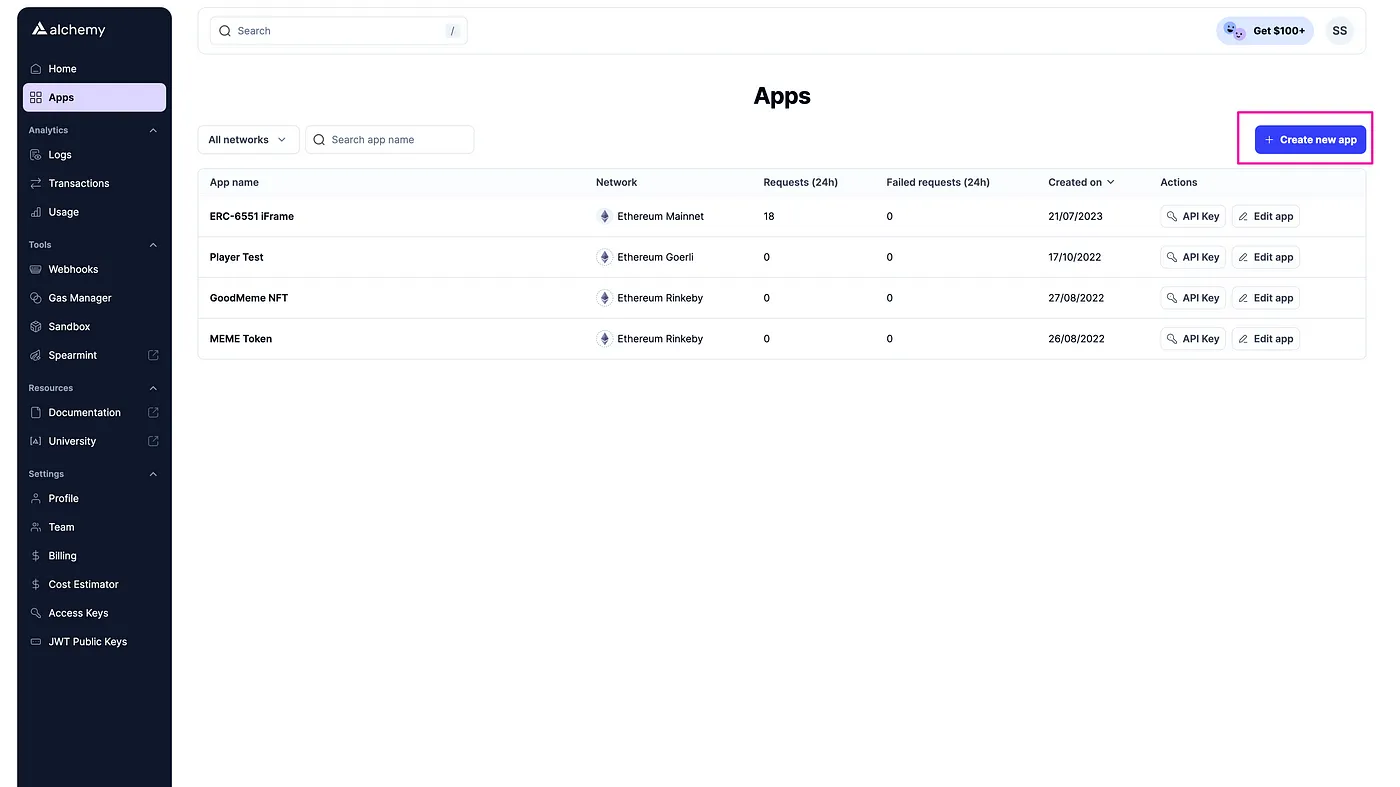Click the 17/10/2022 created date
Image resolution: width=1400 pixels, height=787 pixels.
(x=1075, y=257)
